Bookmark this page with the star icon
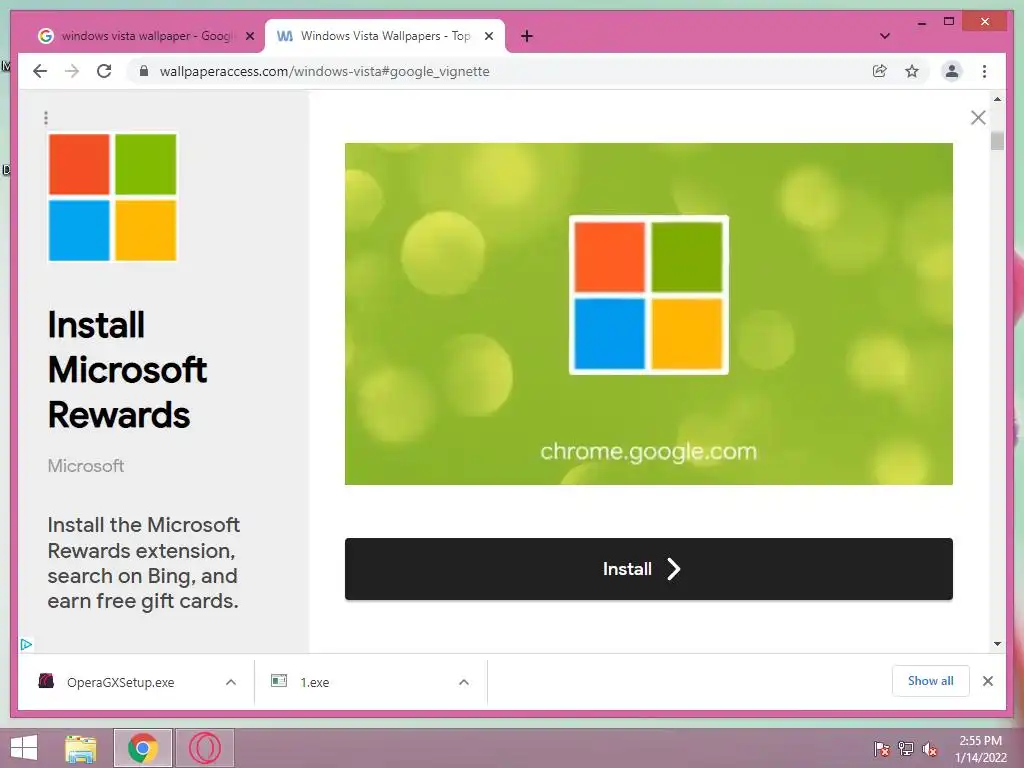Viewport: 1024px width, 768px height. [x=912, y=71]
